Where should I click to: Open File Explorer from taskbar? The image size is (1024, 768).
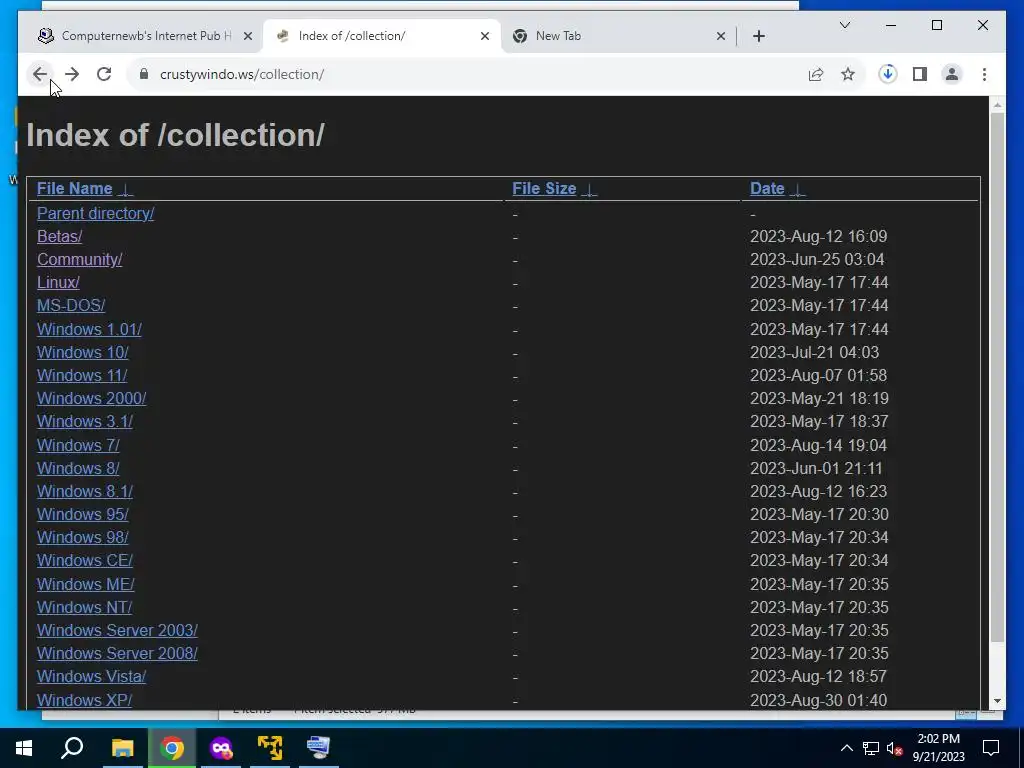tap(122, 748)
